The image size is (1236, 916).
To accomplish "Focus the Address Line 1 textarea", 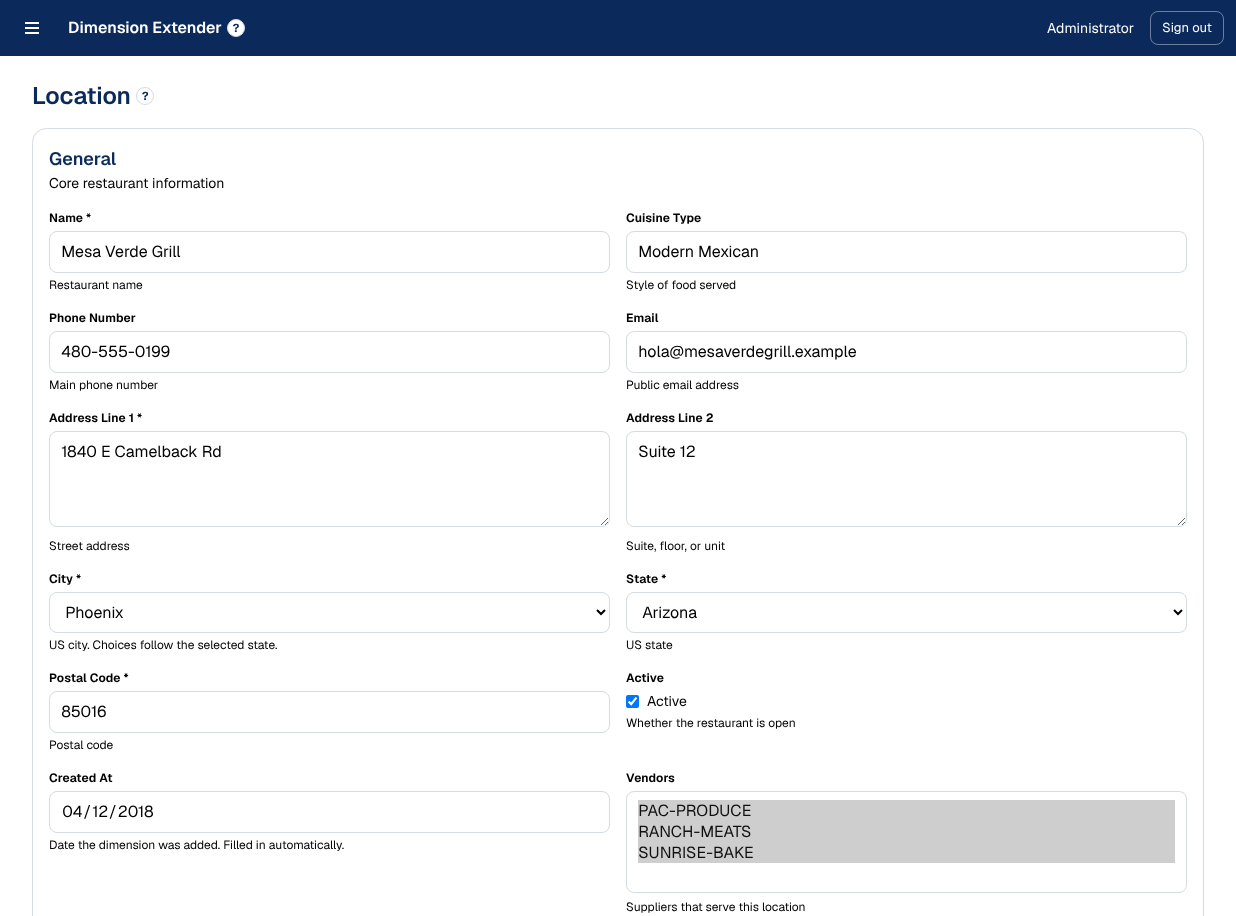I will click(x=329, y=479).
